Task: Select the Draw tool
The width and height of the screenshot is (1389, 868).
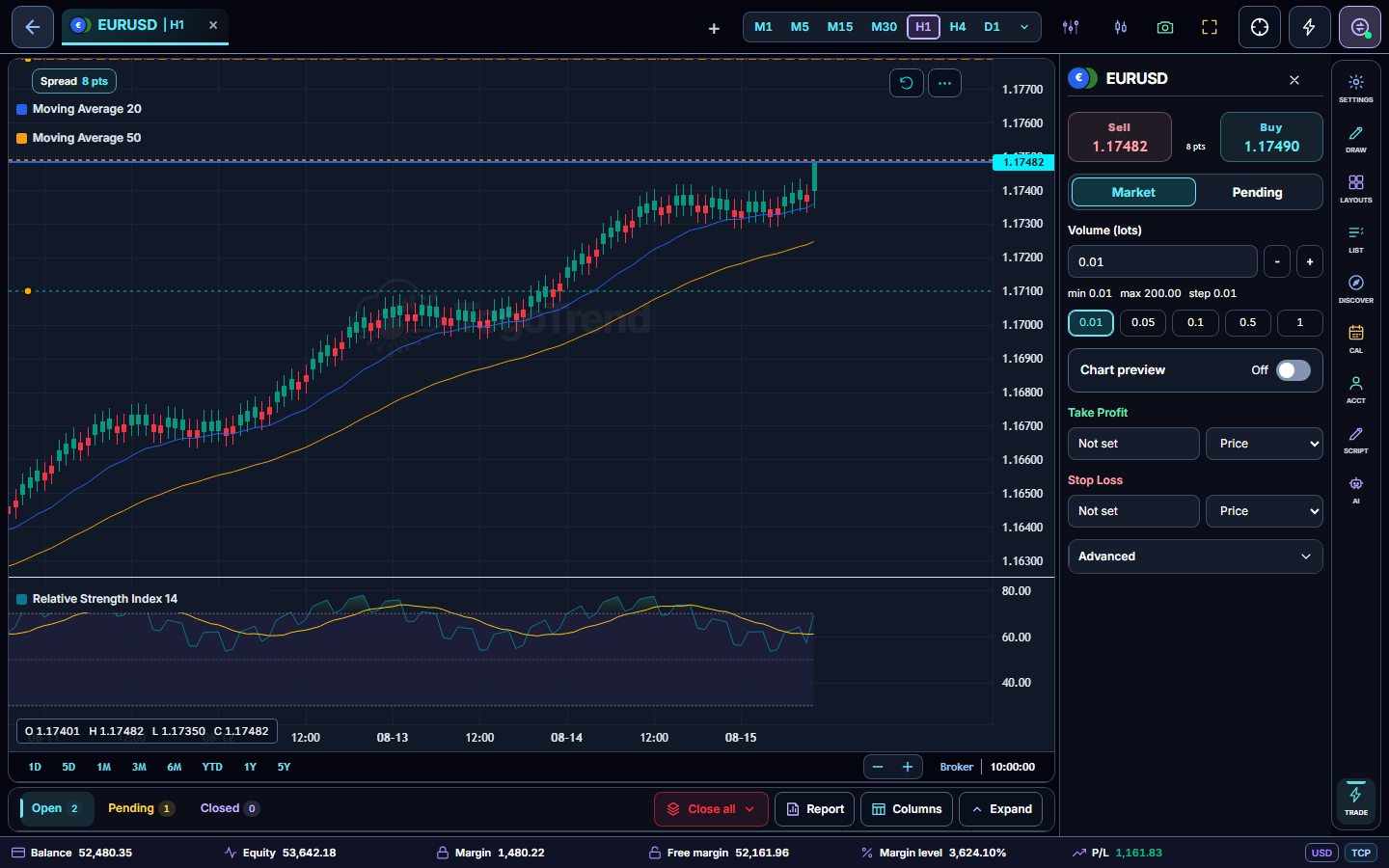Action: [x=1356, y=137]
